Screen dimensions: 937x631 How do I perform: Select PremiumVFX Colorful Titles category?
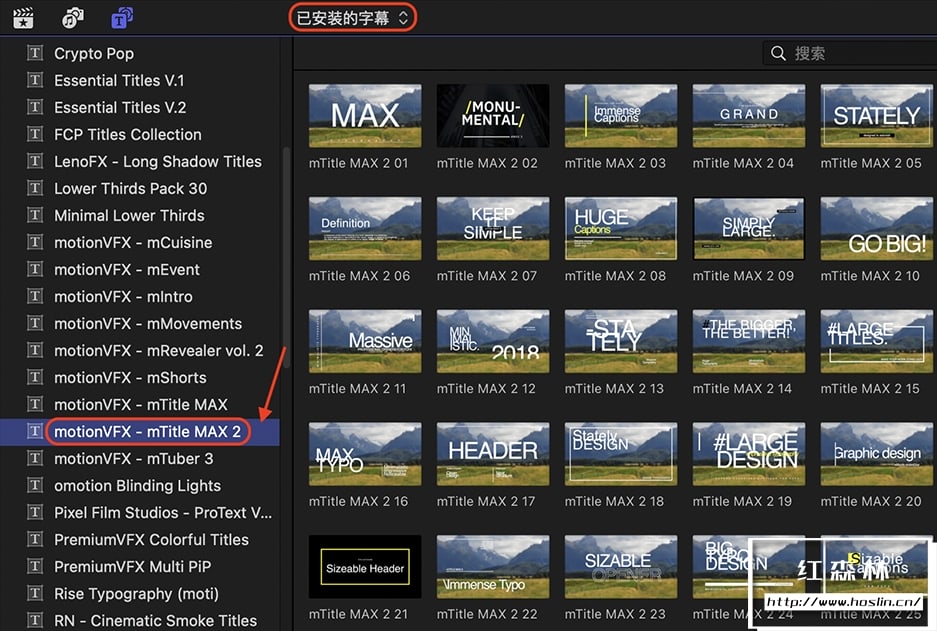tap(151, 540)
